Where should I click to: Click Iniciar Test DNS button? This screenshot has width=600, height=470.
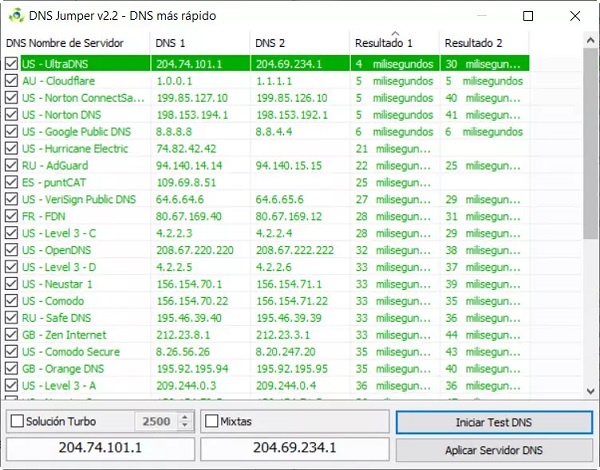pos(494,422)
